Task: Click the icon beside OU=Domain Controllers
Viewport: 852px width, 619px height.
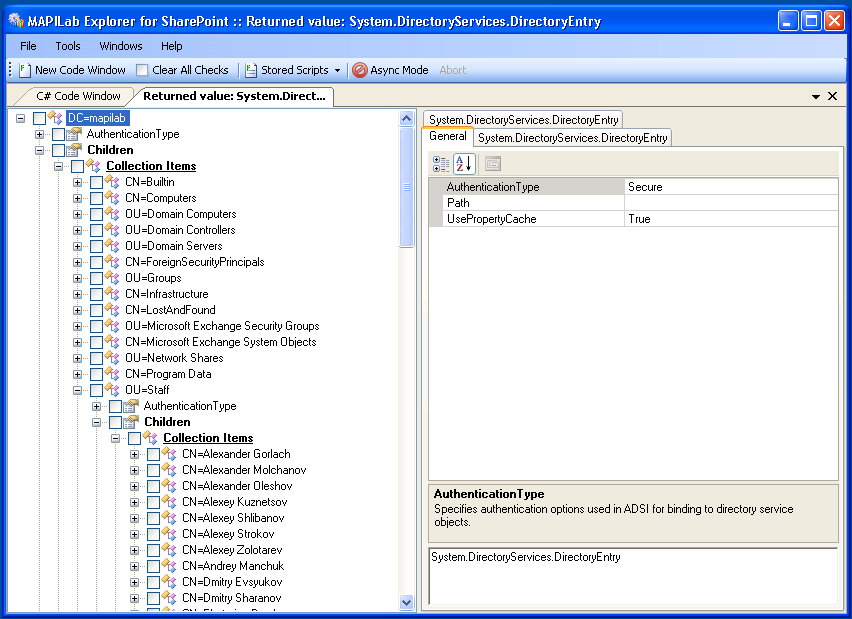Action: pyautogui.click(x=112, y=230)
